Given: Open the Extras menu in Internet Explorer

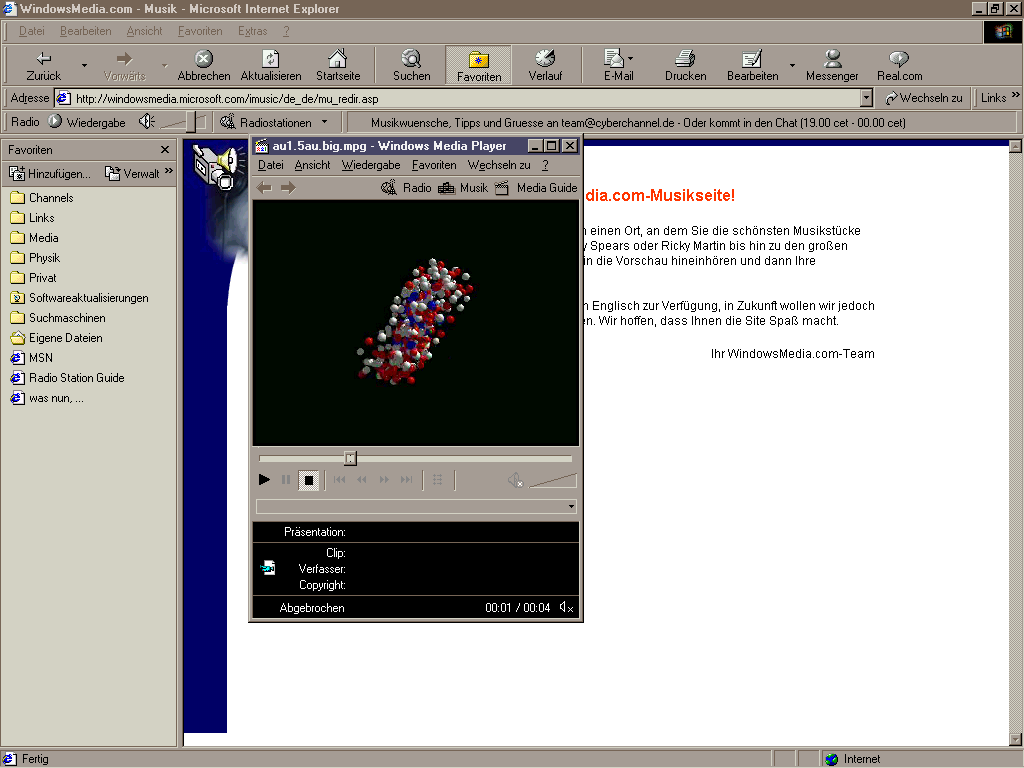Looking at the screenshot, I should pyautogui.click(x=252, y=31).
